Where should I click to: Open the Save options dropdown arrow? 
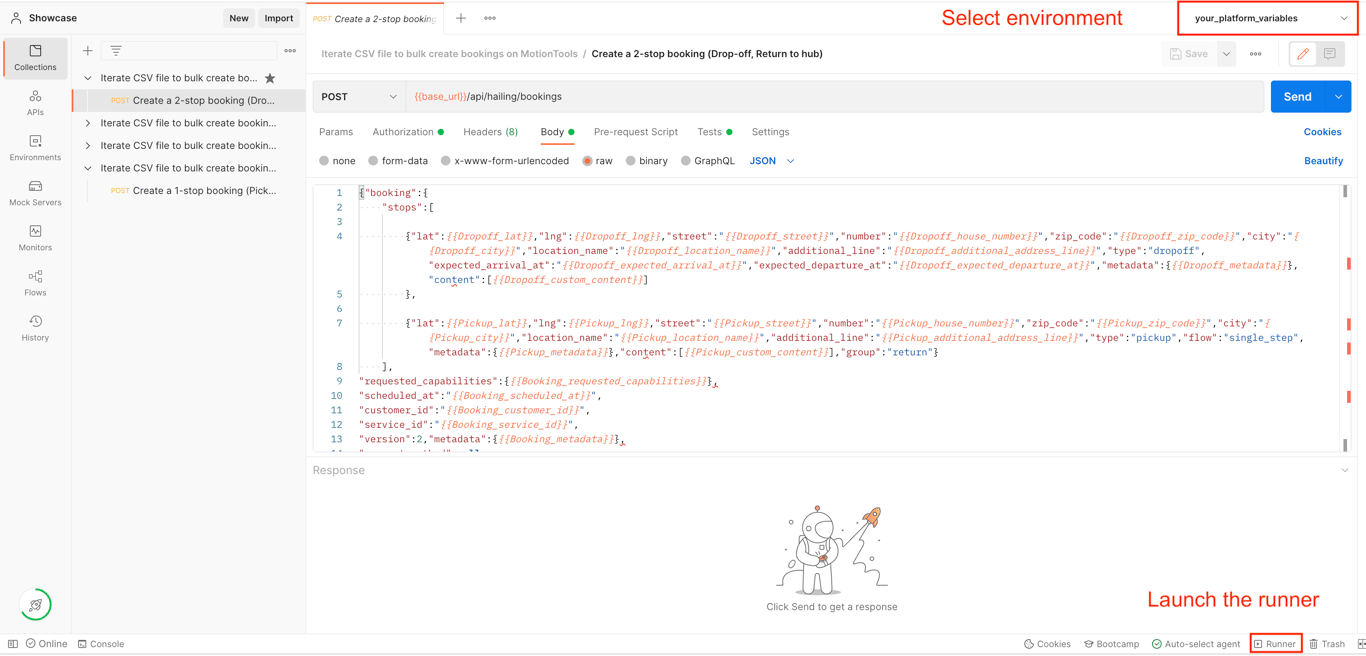click(x=1226, y=54)
